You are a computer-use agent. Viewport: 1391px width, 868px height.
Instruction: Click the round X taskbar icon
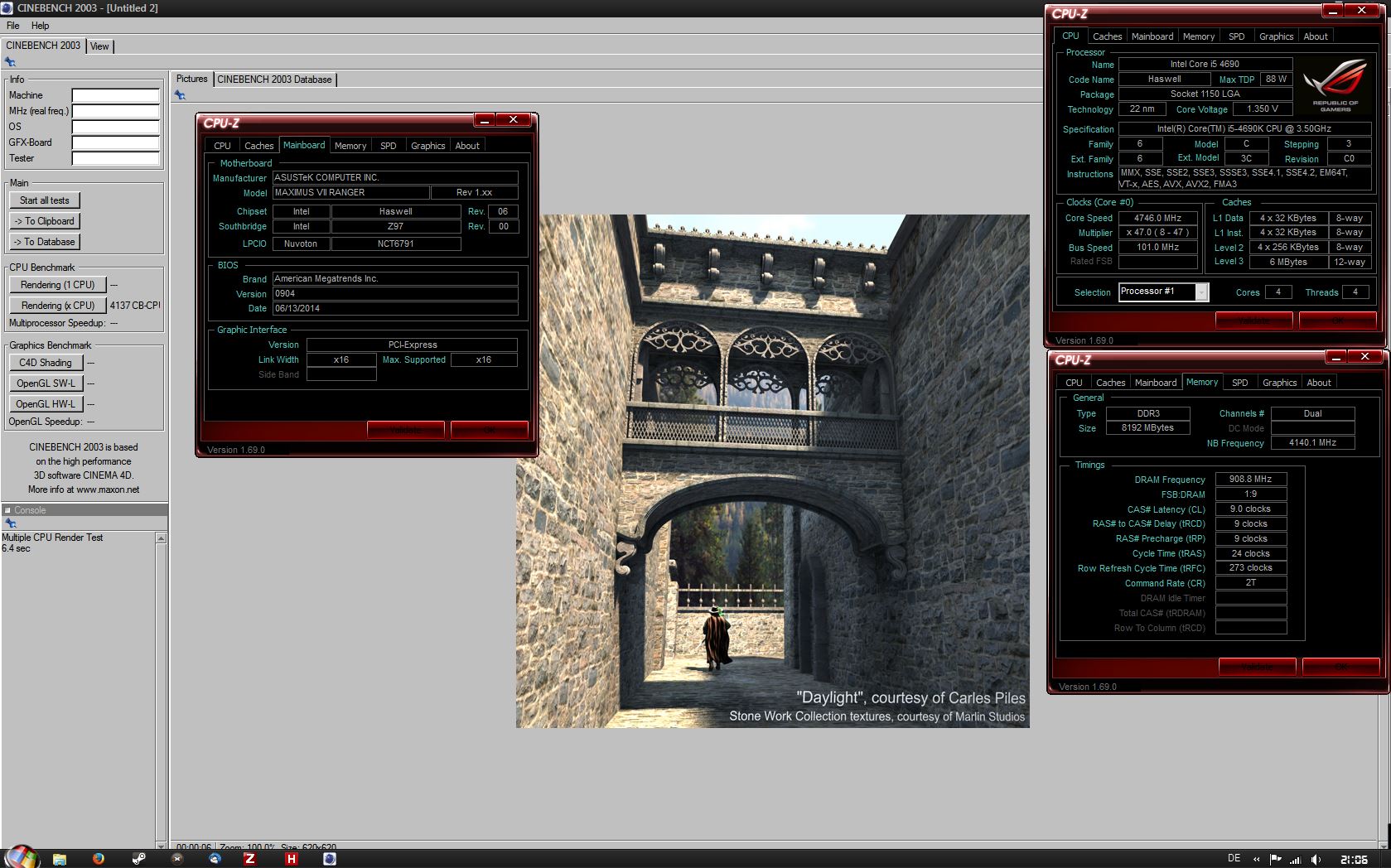tap(176, 859)
